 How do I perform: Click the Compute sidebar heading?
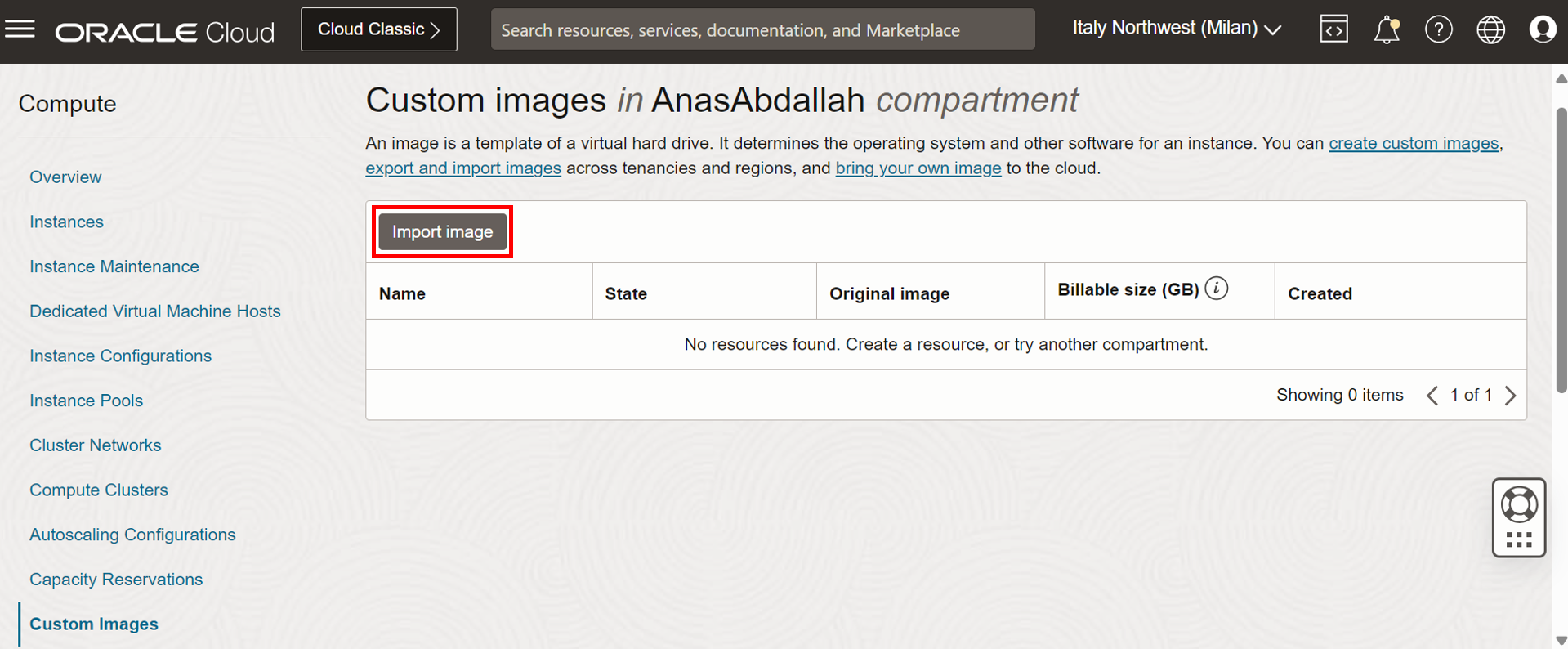68,104
